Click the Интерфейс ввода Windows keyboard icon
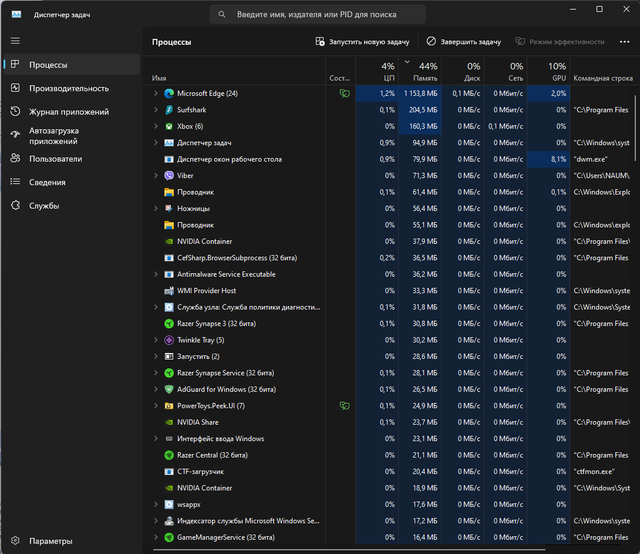The image size is (640, 554). [169, 439]
